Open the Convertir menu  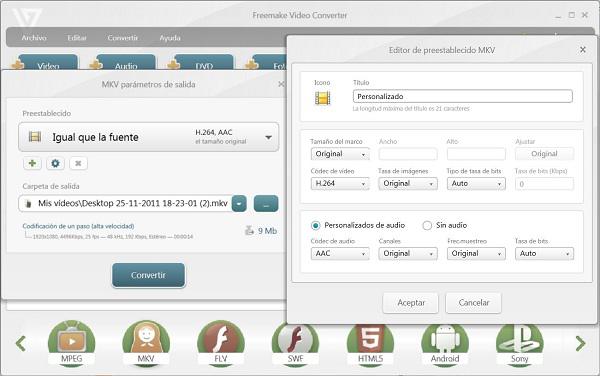click(x=122, y=38)
